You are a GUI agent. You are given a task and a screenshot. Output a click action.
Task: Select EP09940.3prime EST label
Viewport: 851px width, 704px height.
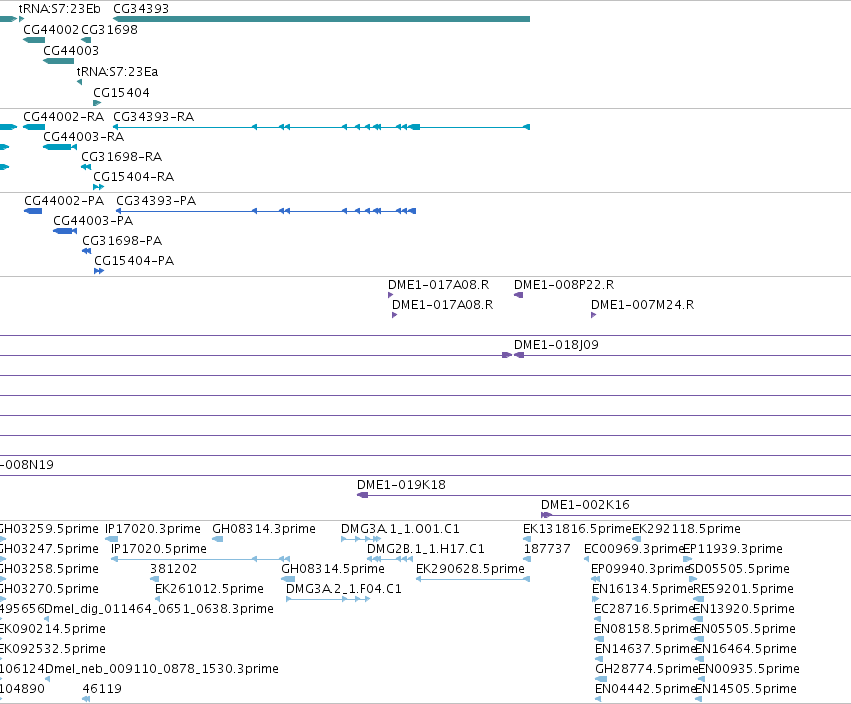[640, 569]
